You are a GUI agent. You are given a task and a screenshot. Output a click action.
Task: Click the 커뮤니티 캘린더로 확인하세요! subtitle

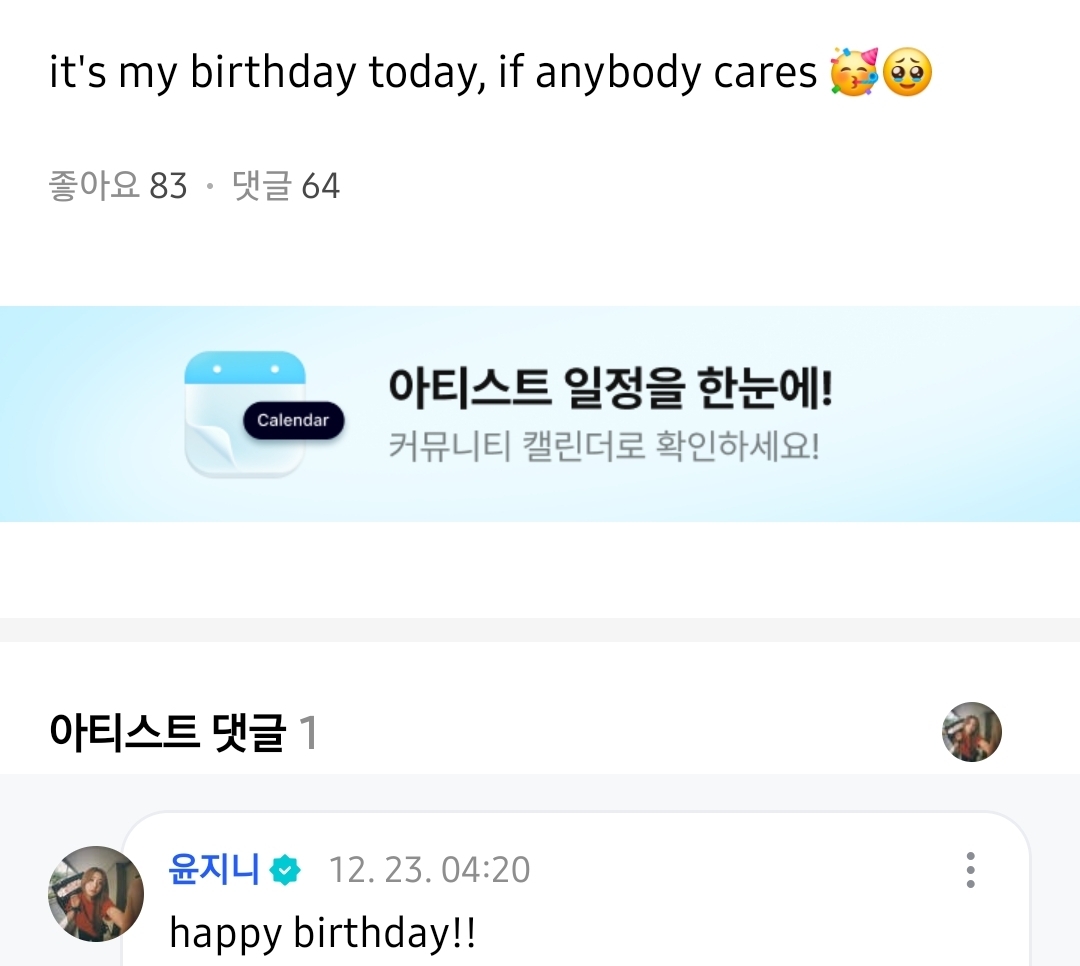(x=604, y=445)
